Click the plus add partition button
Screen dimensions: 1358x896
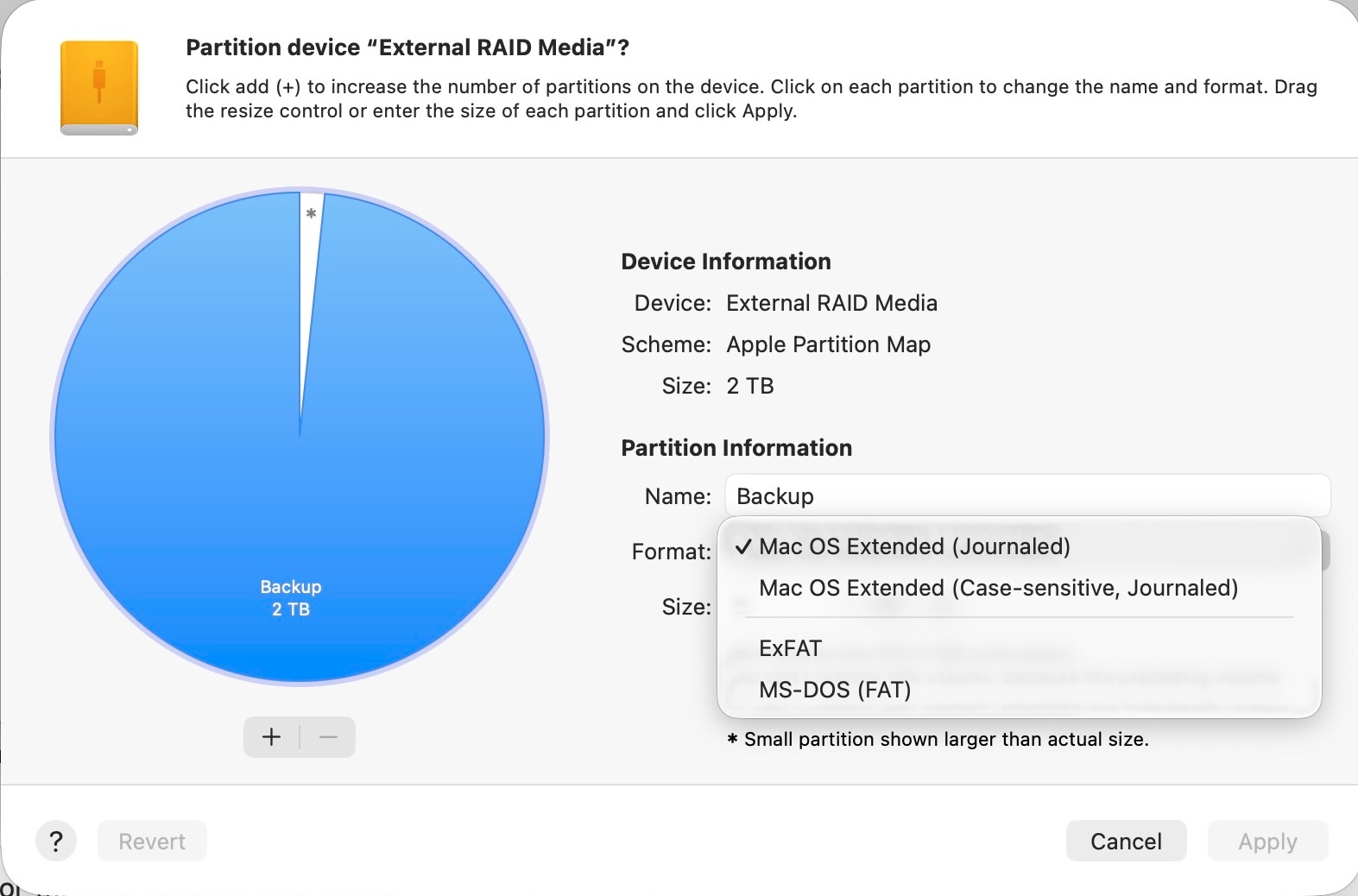[x=272, y=737]
